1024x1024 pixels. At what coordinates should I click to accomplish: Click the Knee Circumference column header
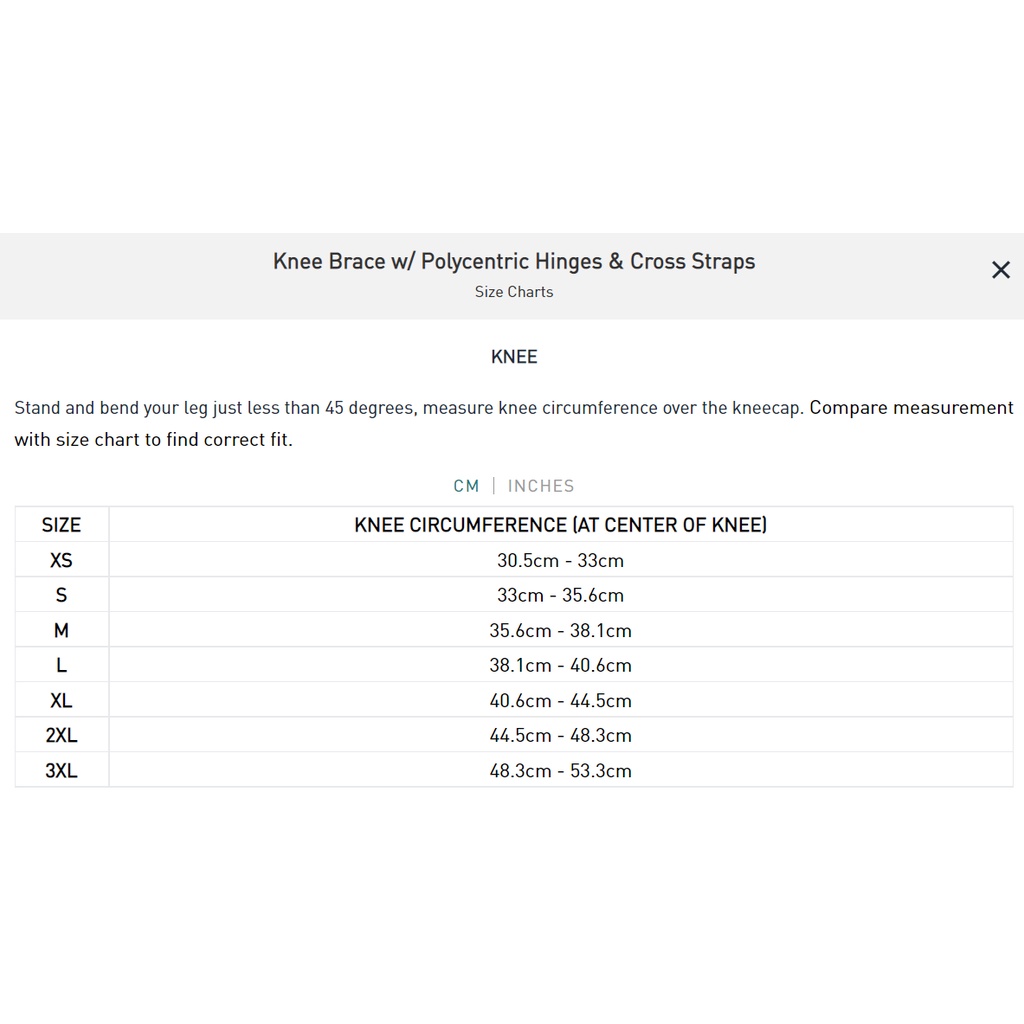click(x=560, y=525)
